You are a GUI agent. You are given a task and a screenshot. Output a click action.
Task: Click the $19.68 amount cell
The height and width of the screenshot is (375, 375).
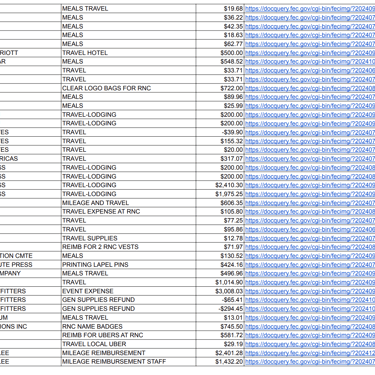click(x=220, y=9)
